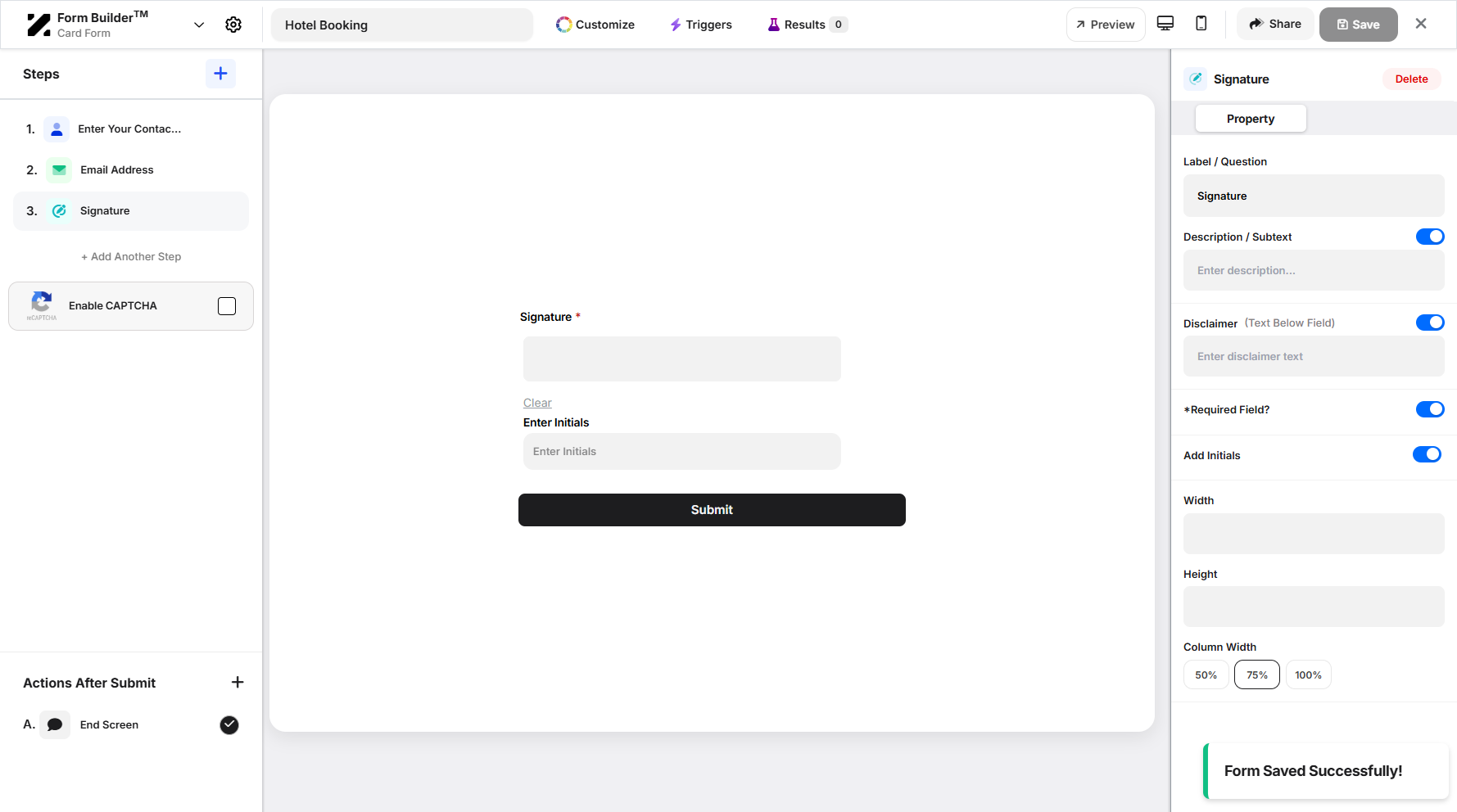Enable the CAPTCHA checkbox
This screenshot has height=812, width=1457.
coord(227,306)
